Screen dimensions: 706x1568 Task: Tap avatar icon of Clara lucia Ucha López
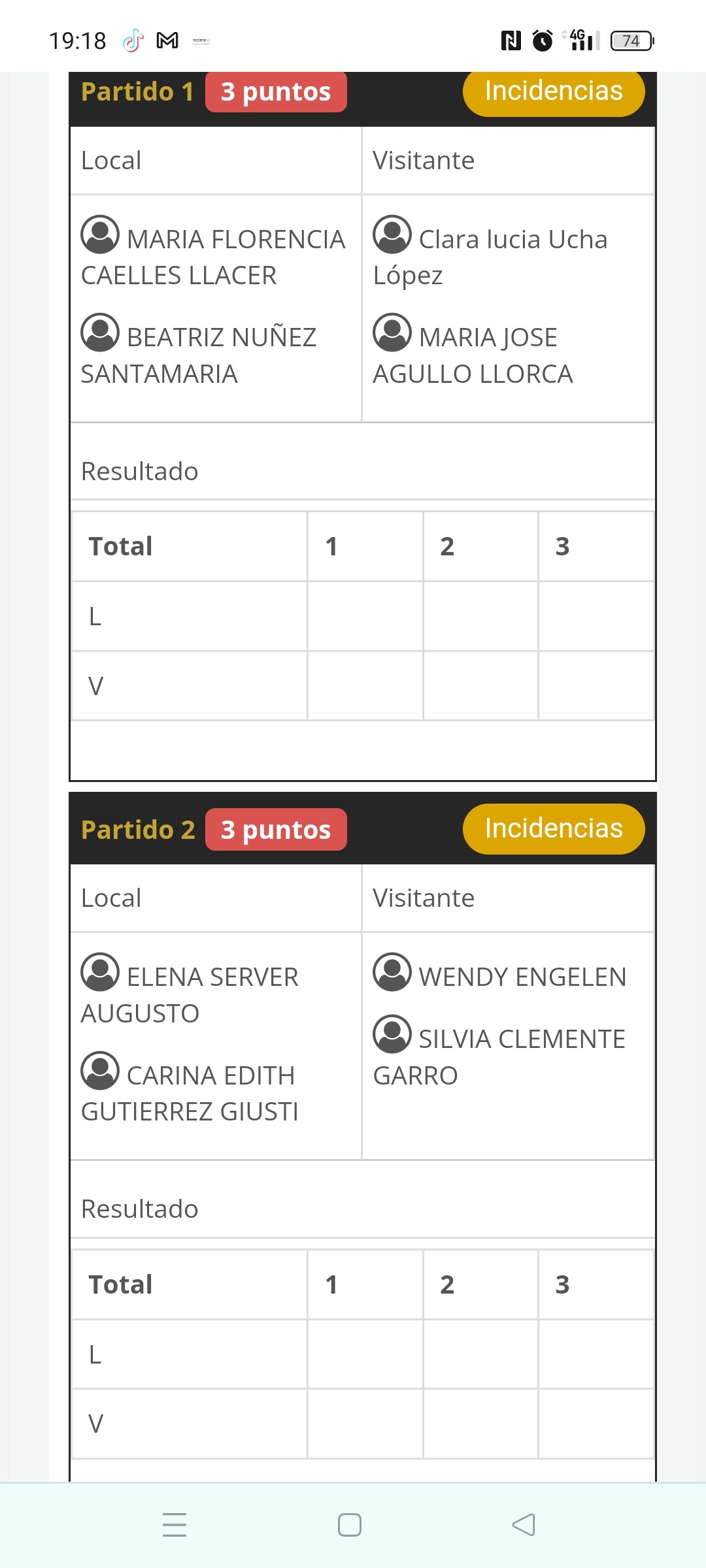click(392, 234)
